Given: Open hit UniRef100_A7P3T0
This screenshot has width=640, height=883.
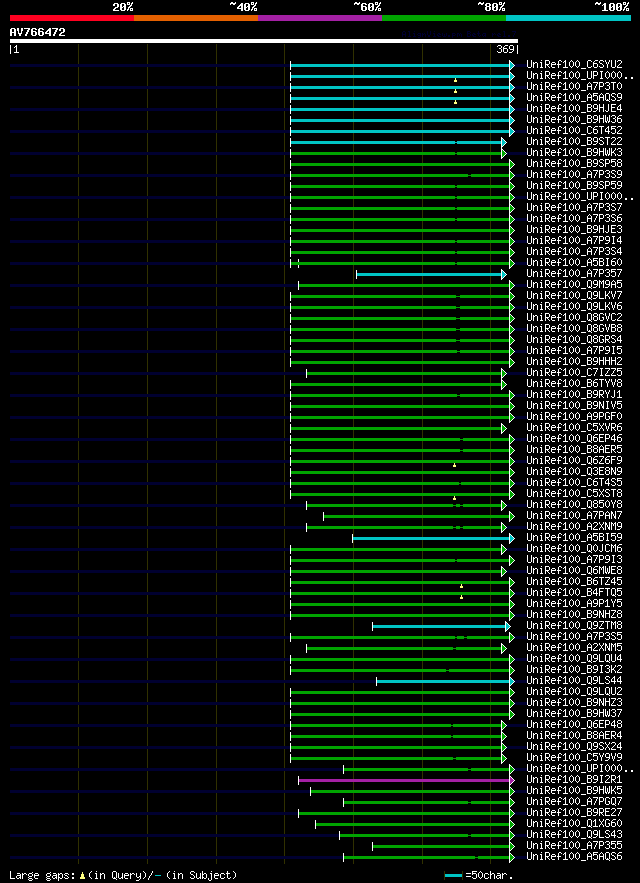Looking at the screenshot, I should [574, 86].
